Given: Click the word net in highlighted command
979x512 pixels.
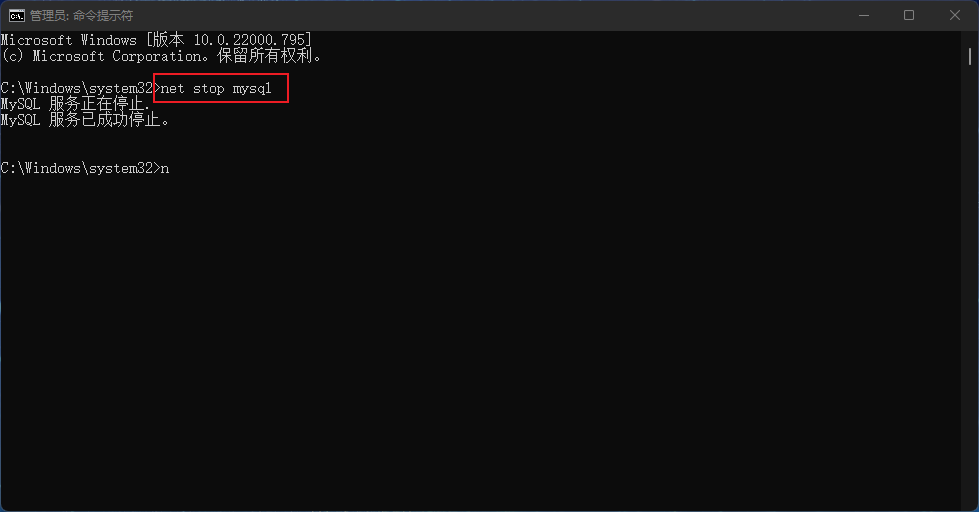Looking at the screenshot, I should 173,89.
